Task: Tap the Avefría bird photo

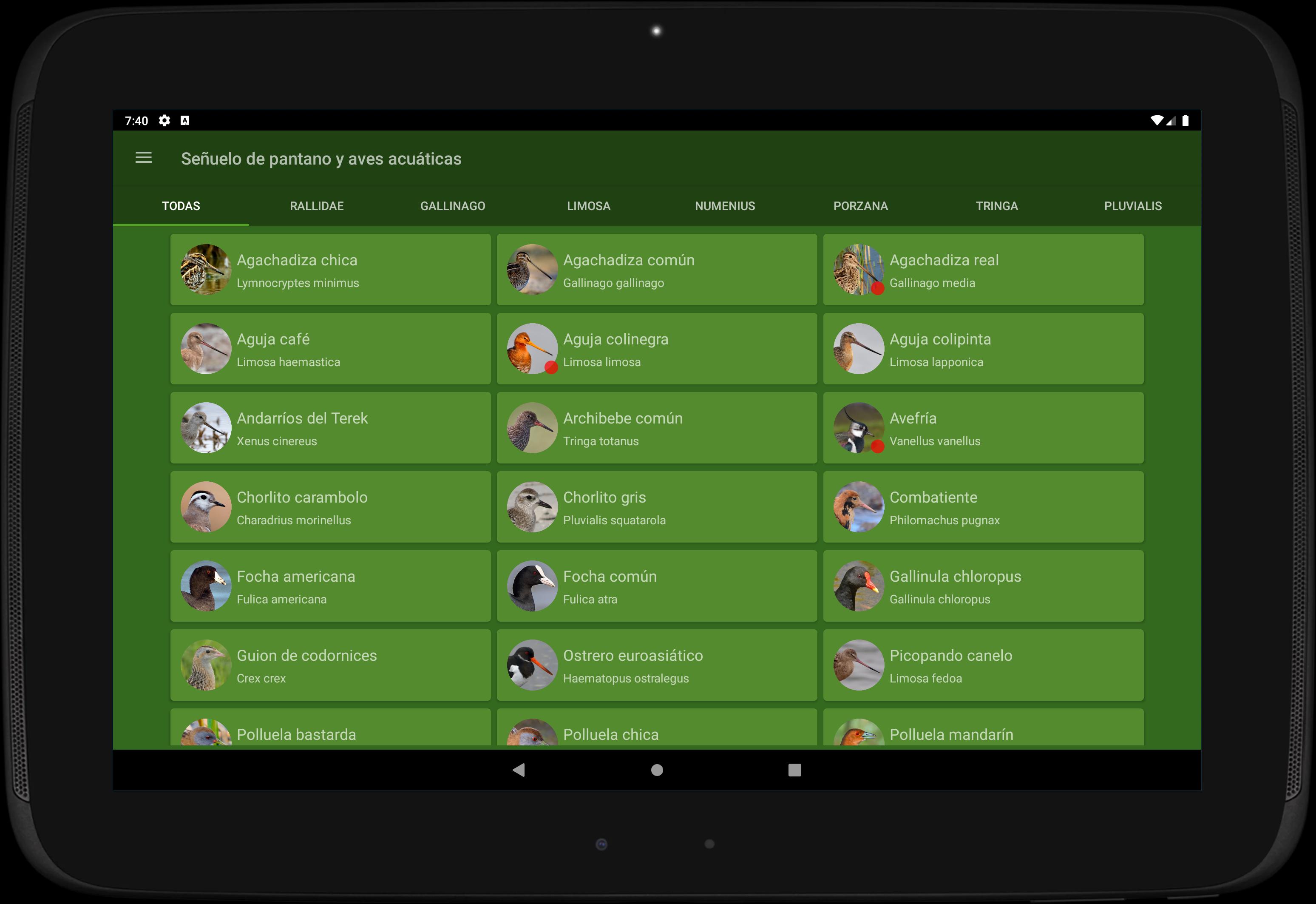Action: click(x=859, y=428)
